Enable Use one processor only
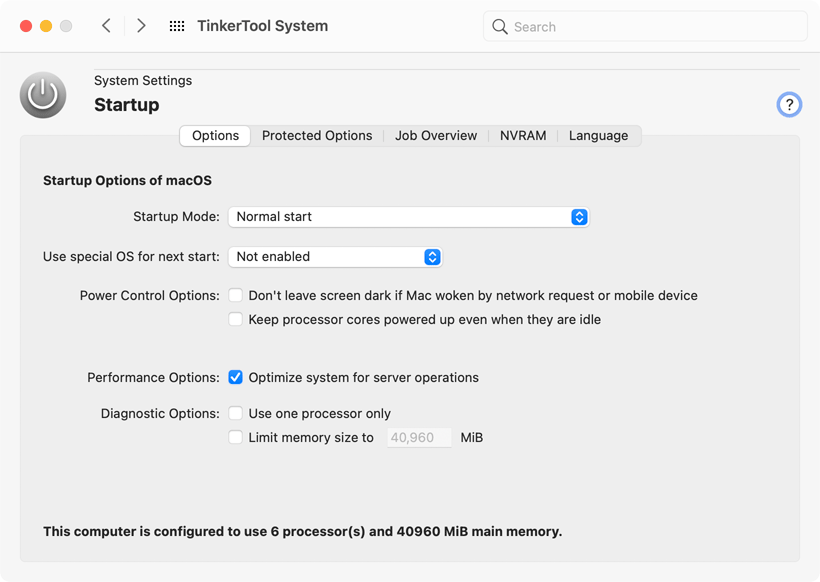Image resolution: width=820 pixels, height=582 pixels. 235,414
